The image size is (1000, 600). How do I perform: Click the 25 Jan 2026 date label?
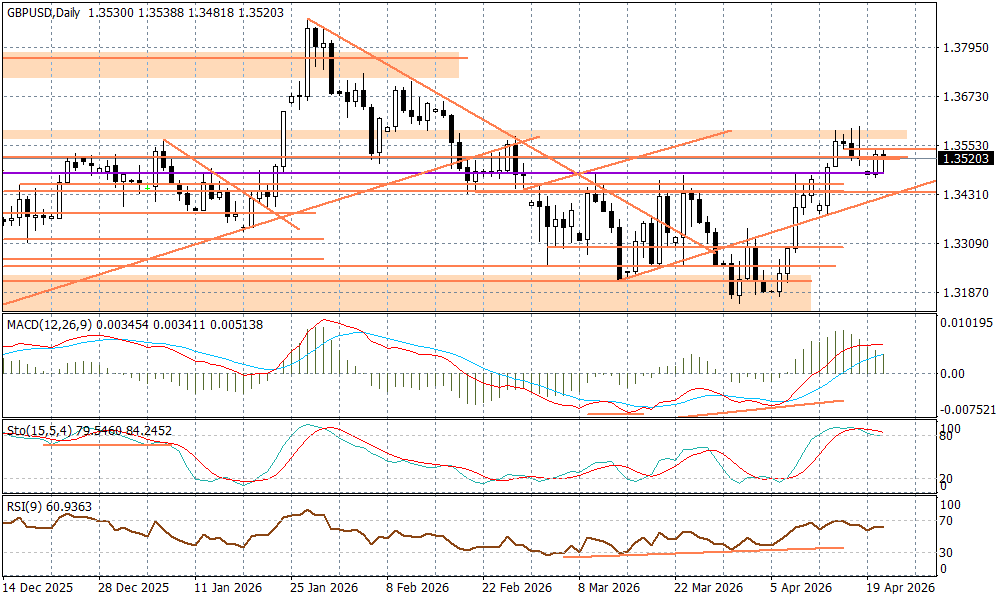click(x=323, y=589)
